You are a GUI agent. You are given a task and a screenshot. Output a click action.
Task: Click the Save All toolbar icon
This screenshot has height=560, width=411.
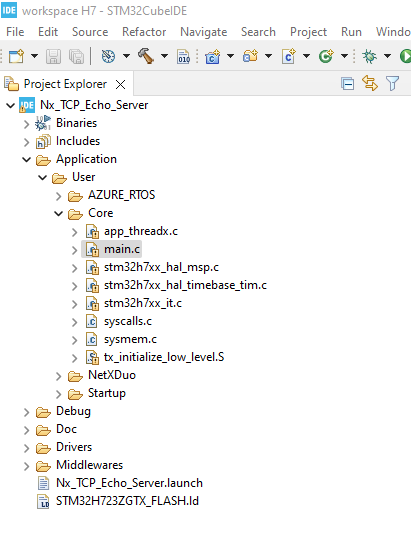(x=76, y=56)
